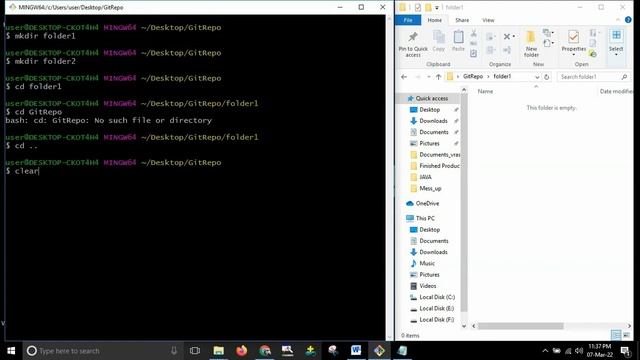The height and width of the screenshot is (360, 640).
Task: Open Delete options dropdown arrow
Action: coord(513,37)
